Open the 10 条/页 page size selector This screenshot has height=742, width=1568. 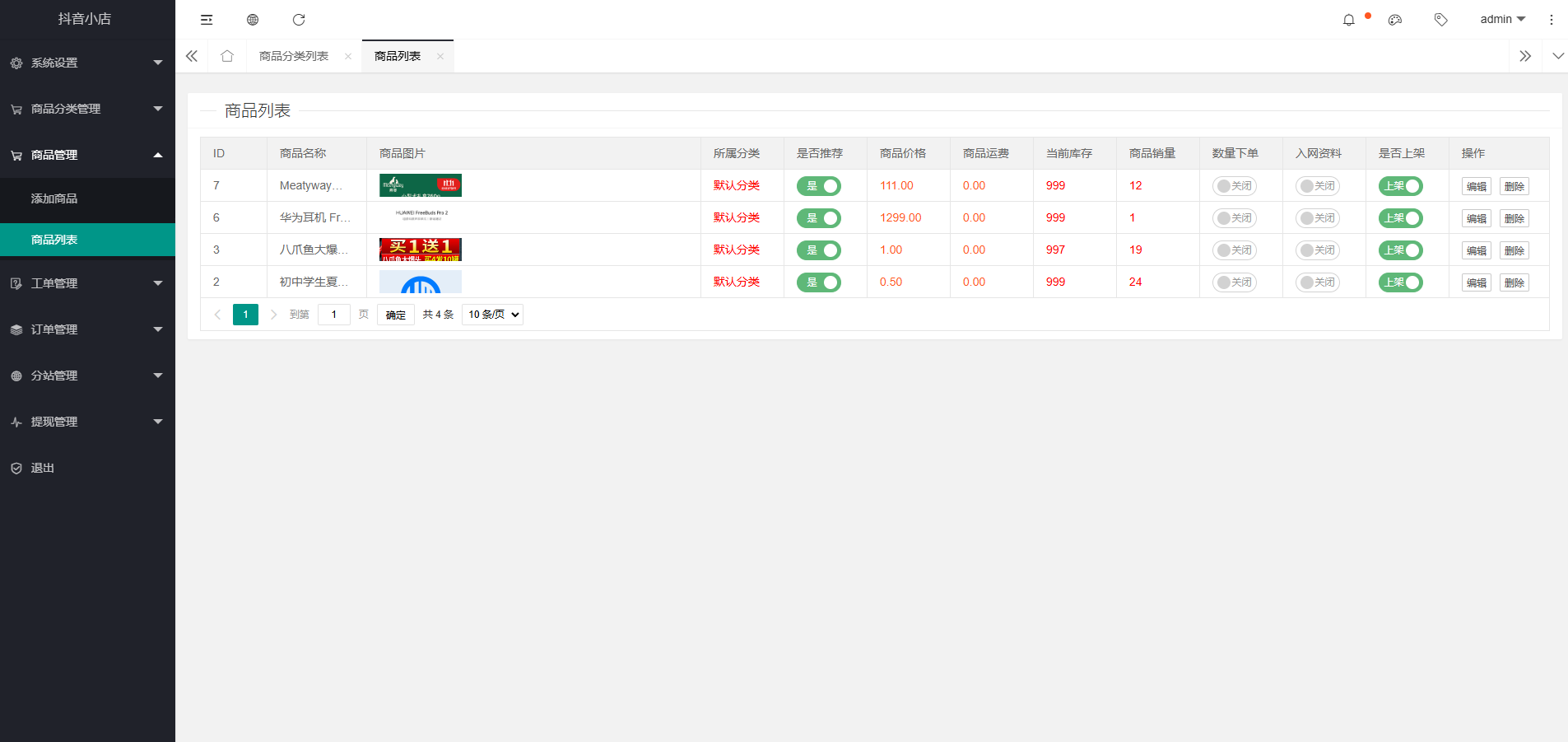pyautogui.click(x=492, y=315)
